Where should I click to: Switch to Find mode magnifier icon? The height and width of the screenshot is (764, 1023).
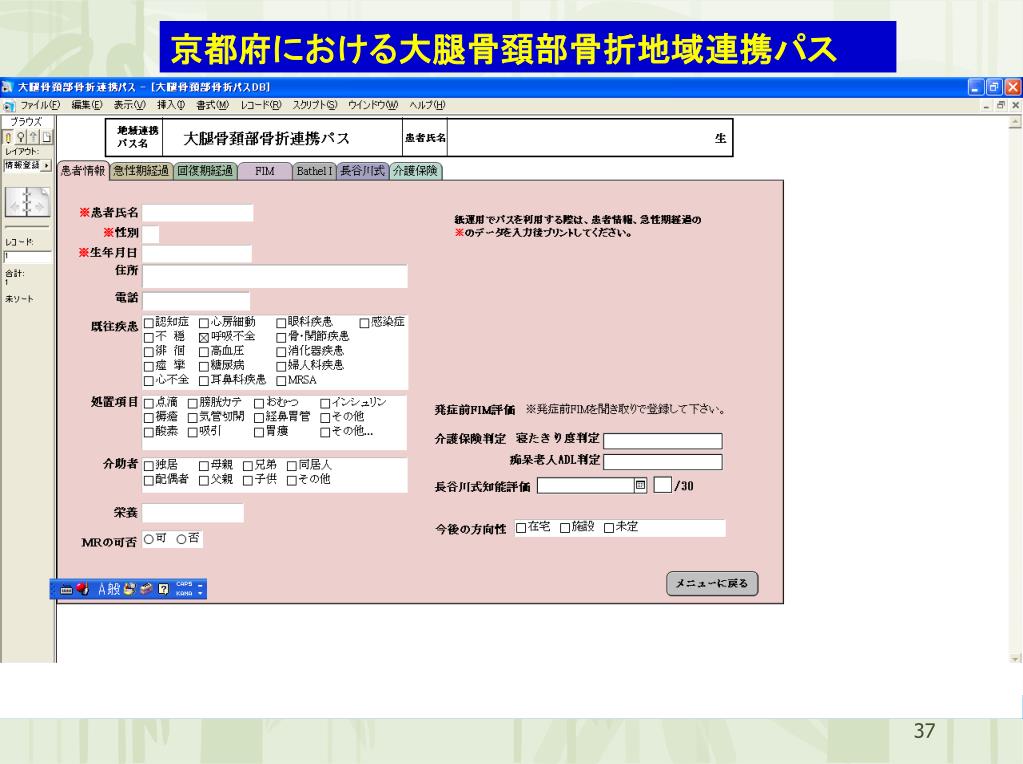pyautogui.click(x=21, y=137)
